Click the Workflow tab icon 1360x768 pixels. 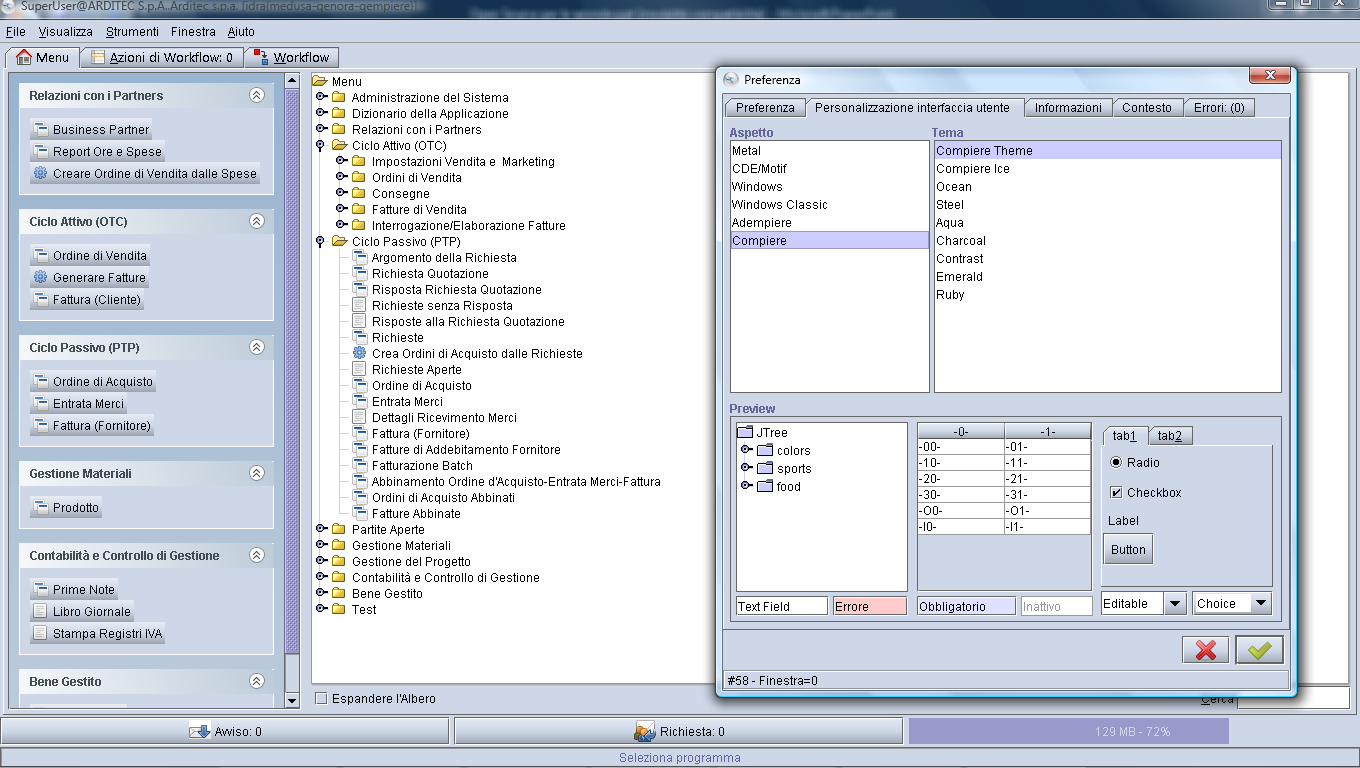click(261, 57)
